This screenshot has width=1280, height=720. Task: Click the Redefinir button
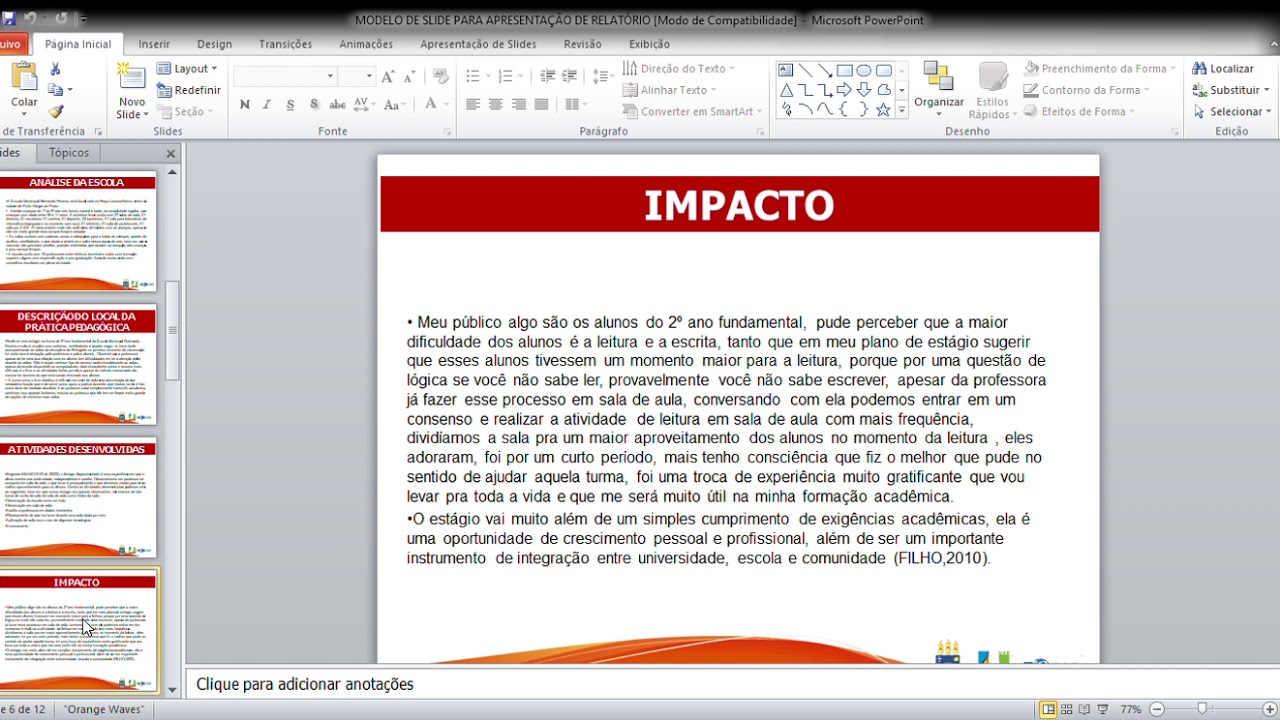pos(188,90)
